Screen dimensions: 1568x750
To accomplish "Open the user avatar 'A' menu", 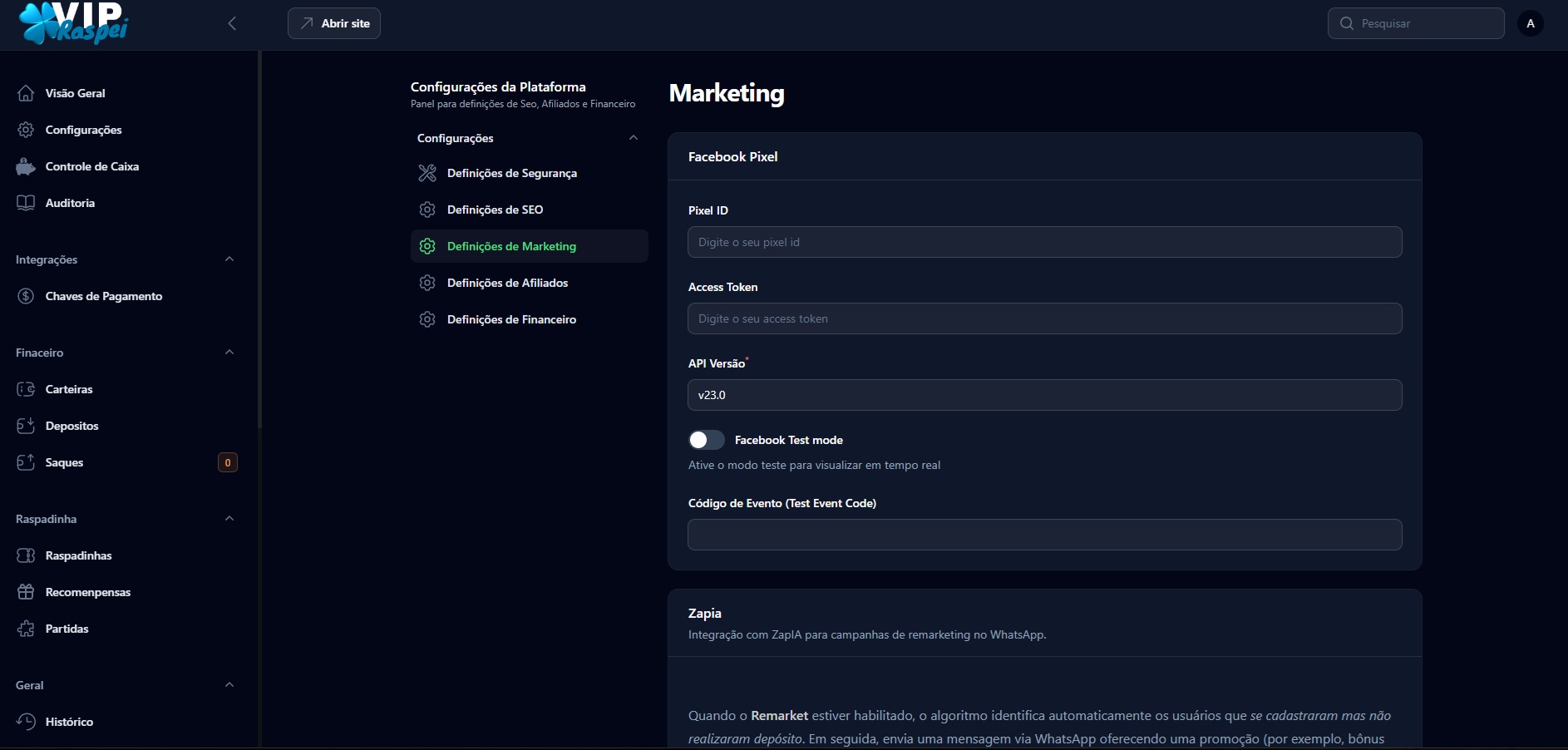I will tap(1531, 23).
